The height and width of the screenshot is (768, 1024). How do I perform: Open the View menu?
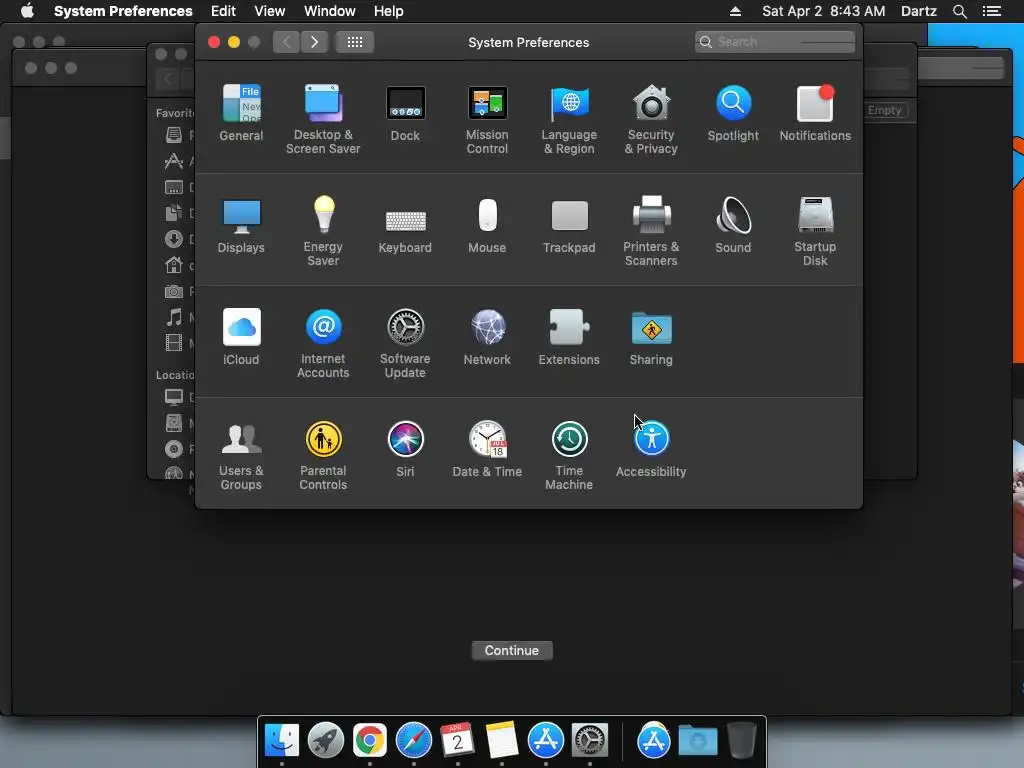click(x=270, y=11)
